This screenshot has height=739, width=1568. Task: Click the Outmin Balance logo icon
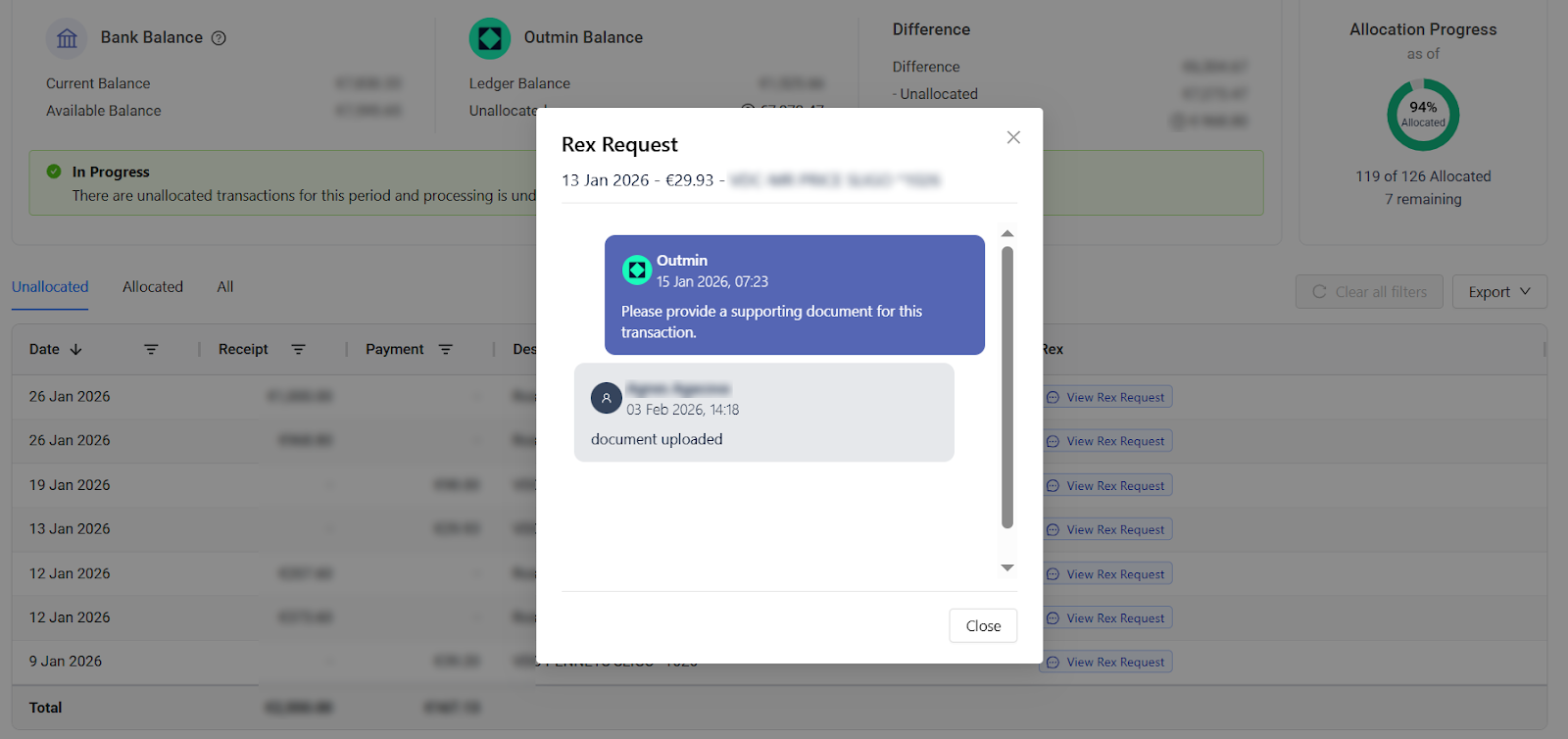(490, 38)
